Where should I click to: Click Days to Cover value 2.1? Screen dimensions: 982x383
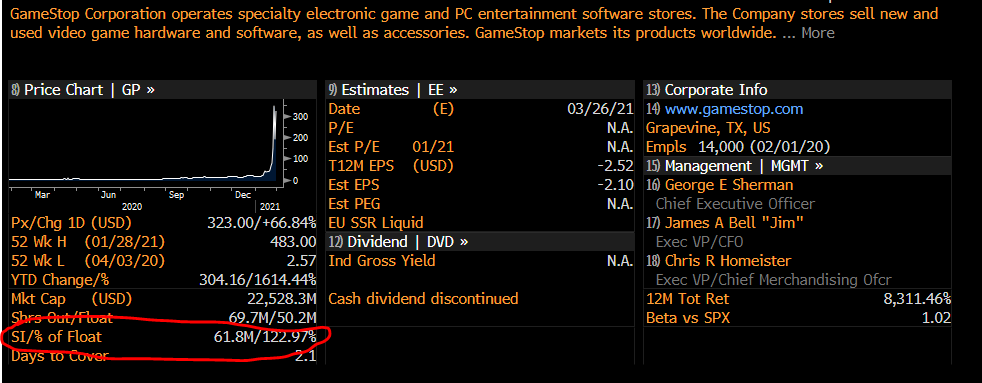305,356
